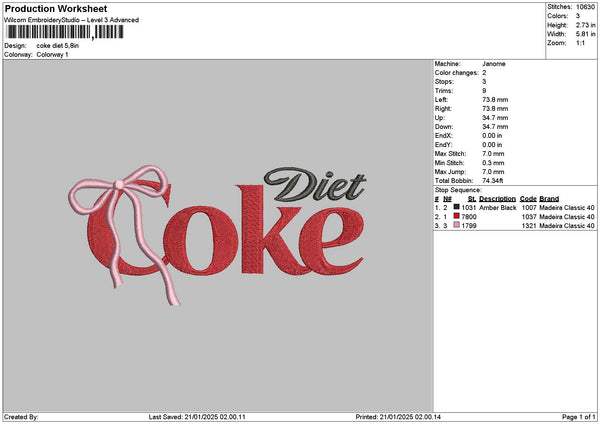The height and width of the screenshot is (424, 600).
Task: Click the Total Bobbin value '74.34ft'
Action: [x=492, y=181]
